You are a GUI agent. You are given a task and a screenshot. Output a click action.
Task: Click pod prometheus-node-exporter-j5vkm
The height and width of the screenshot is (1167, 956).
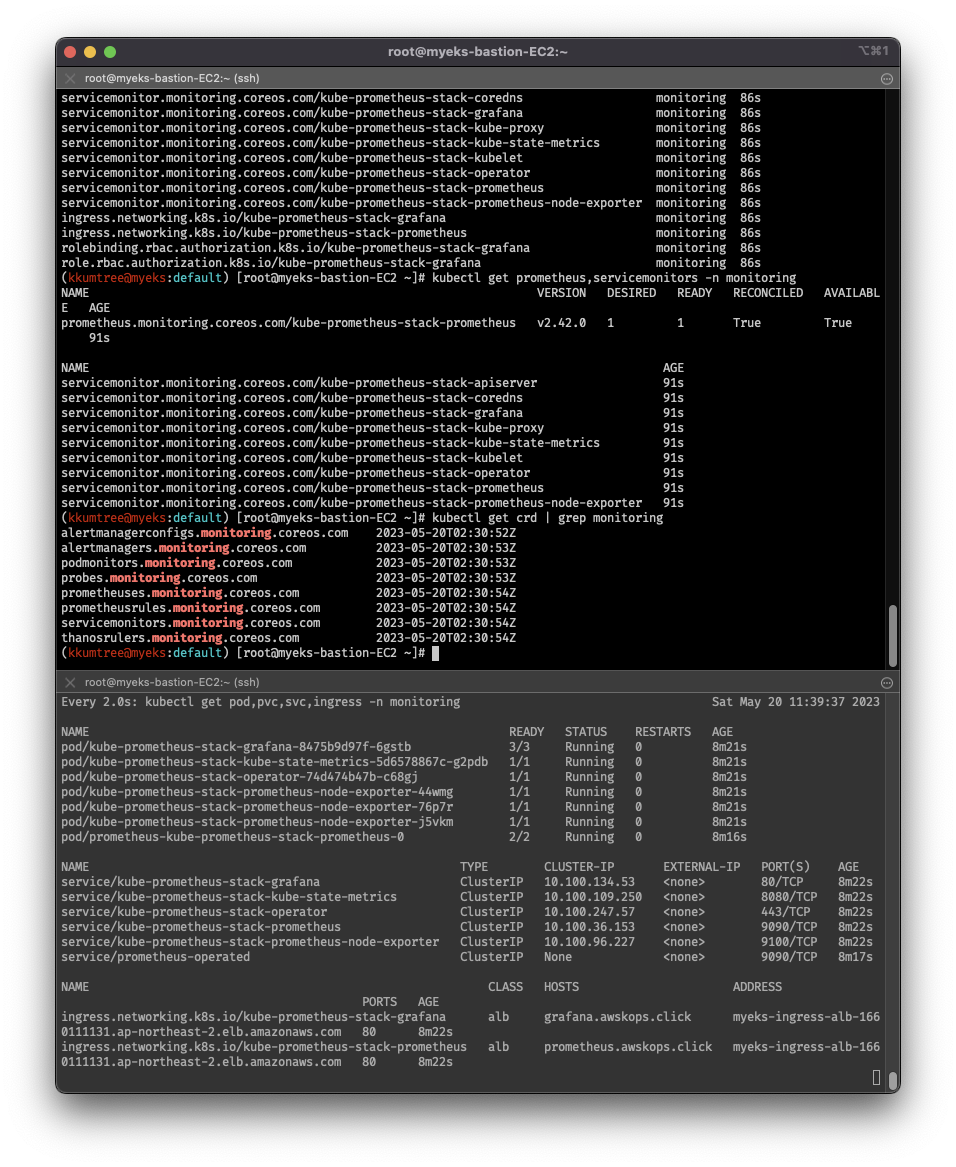257,822
